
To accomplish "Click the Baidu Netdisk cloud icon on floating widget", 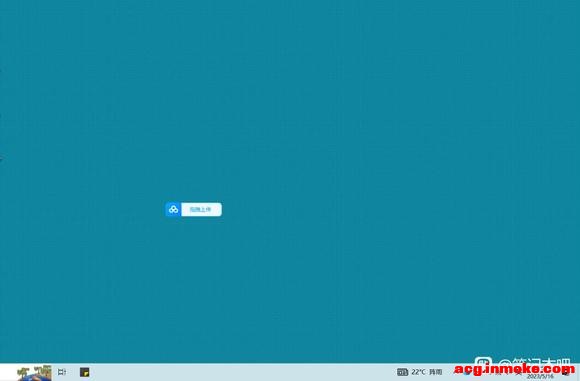I will coord(173,210).
